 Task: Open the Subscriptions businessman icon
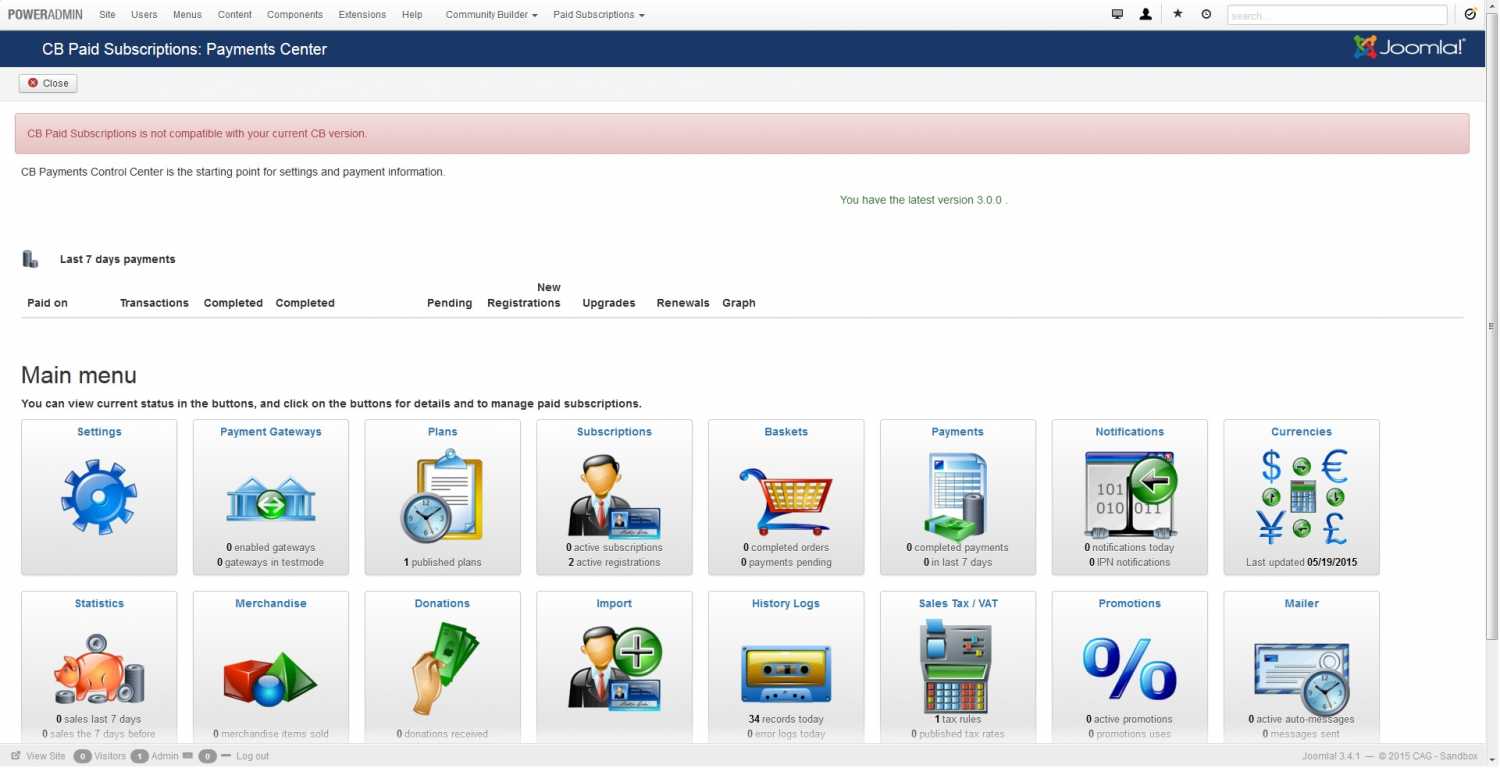614,497
